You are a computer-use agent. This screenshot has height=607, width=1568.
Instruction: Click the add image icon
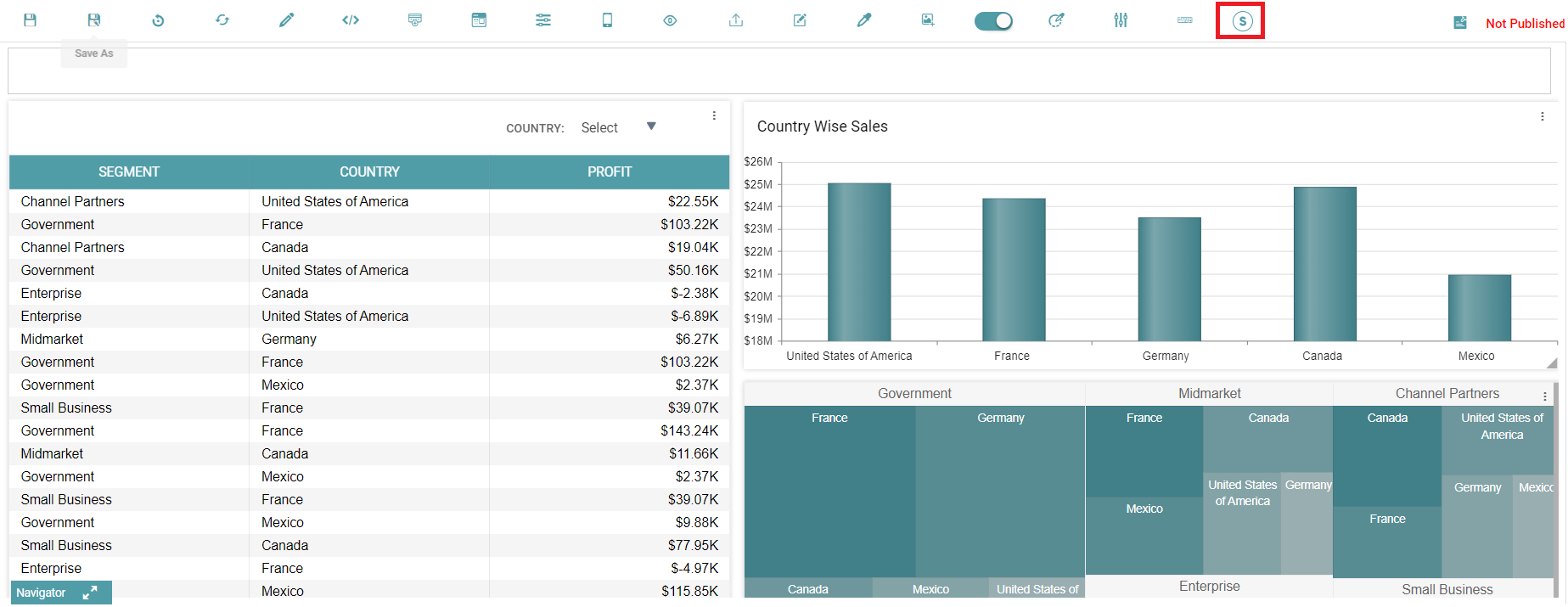tap(928, 20)
